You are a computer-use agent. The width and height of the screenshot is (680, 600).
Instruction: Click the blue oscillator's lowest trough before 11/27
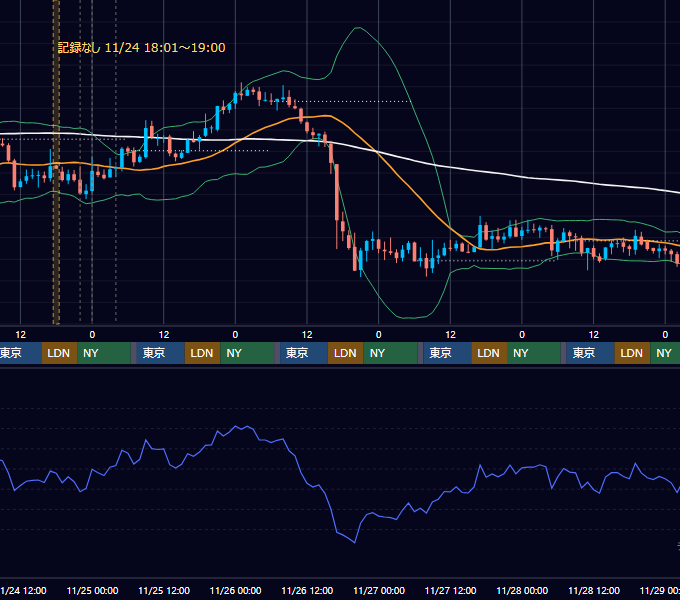[355, 542]
